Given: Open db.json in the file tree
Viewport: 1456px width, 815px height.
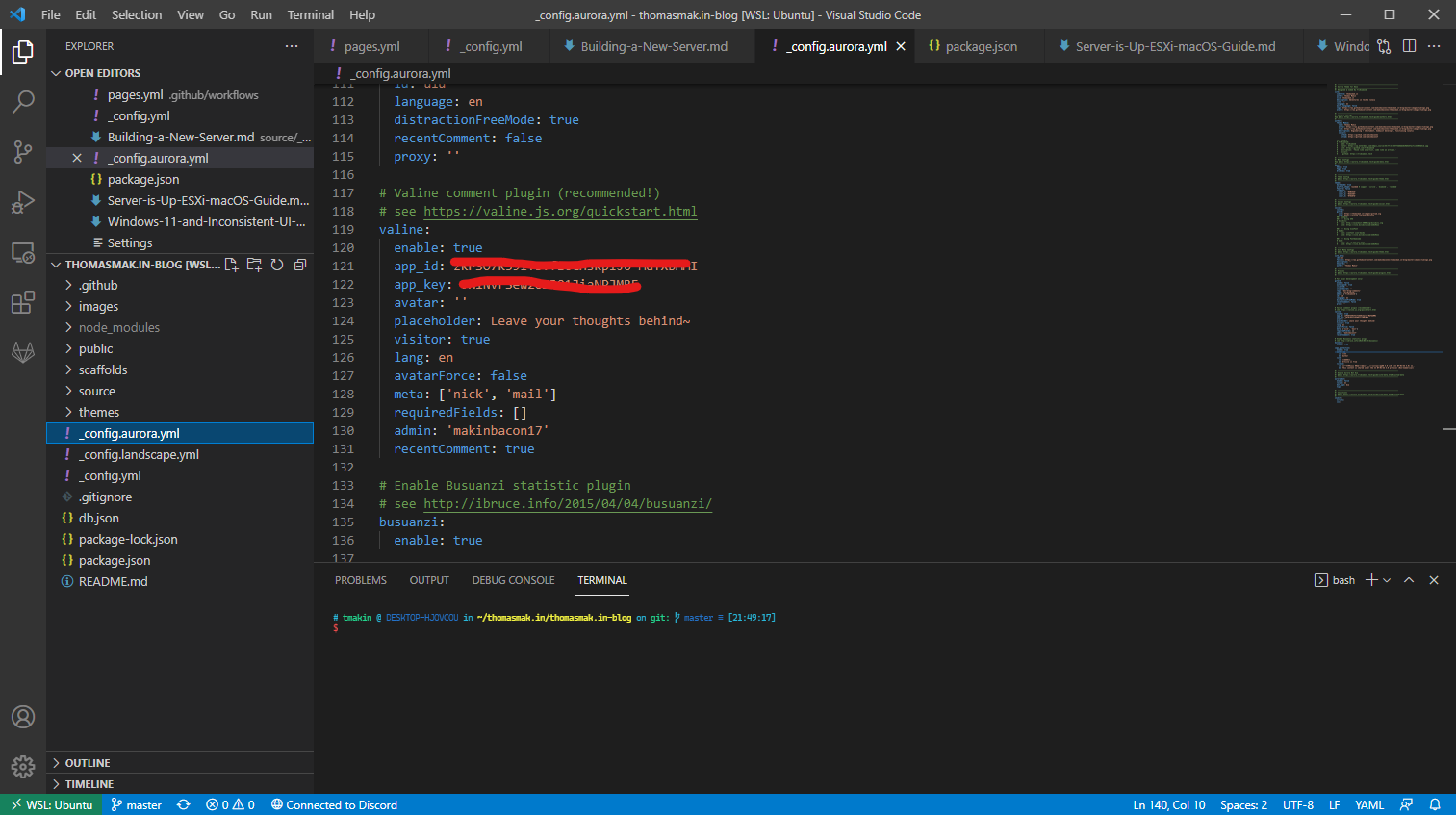Looking at the screenshot, I should (x=180, y=518).
